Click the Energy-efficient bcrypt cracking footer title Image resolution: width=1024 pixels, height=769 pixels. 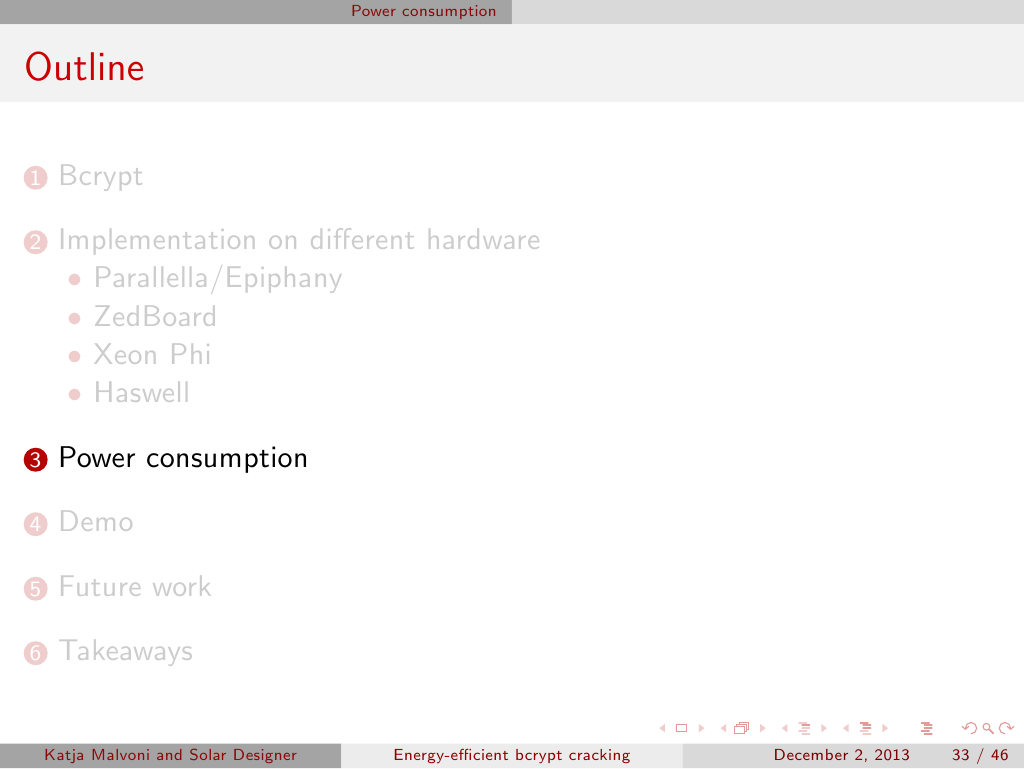tap(511, 755)
